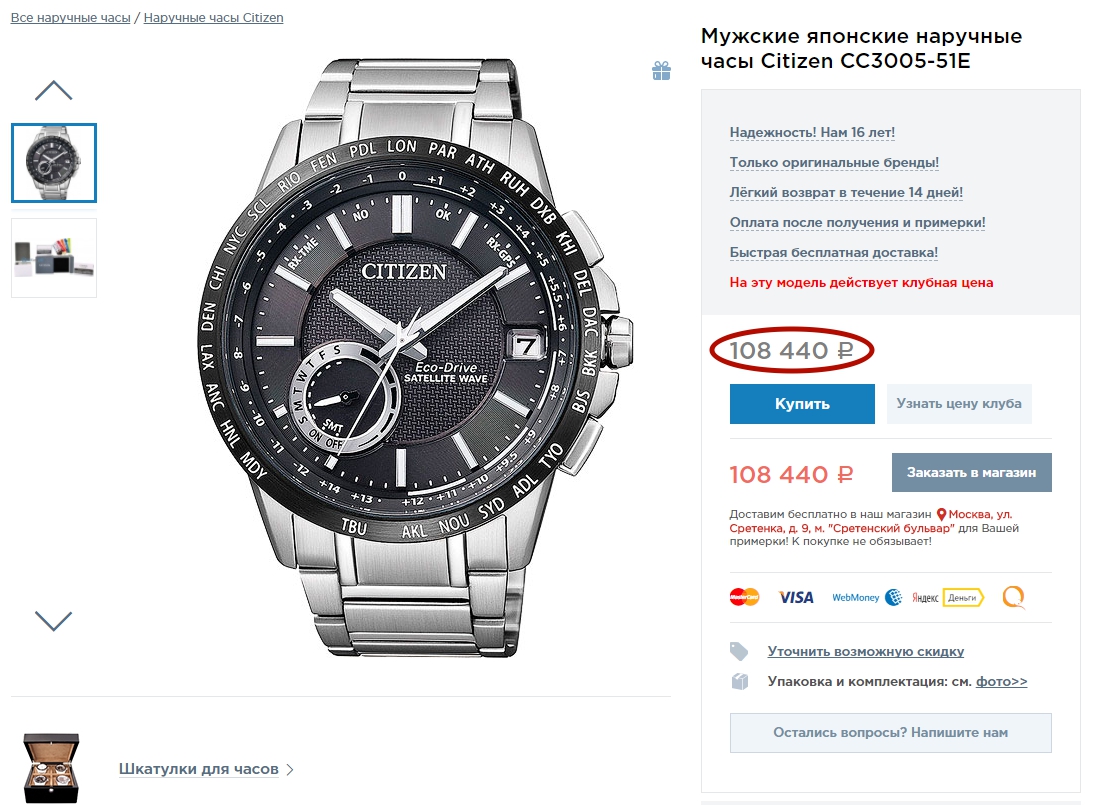Click the gift icon above the watch
The height and width of the screenshot is (805, 1098).
point(661,70)
